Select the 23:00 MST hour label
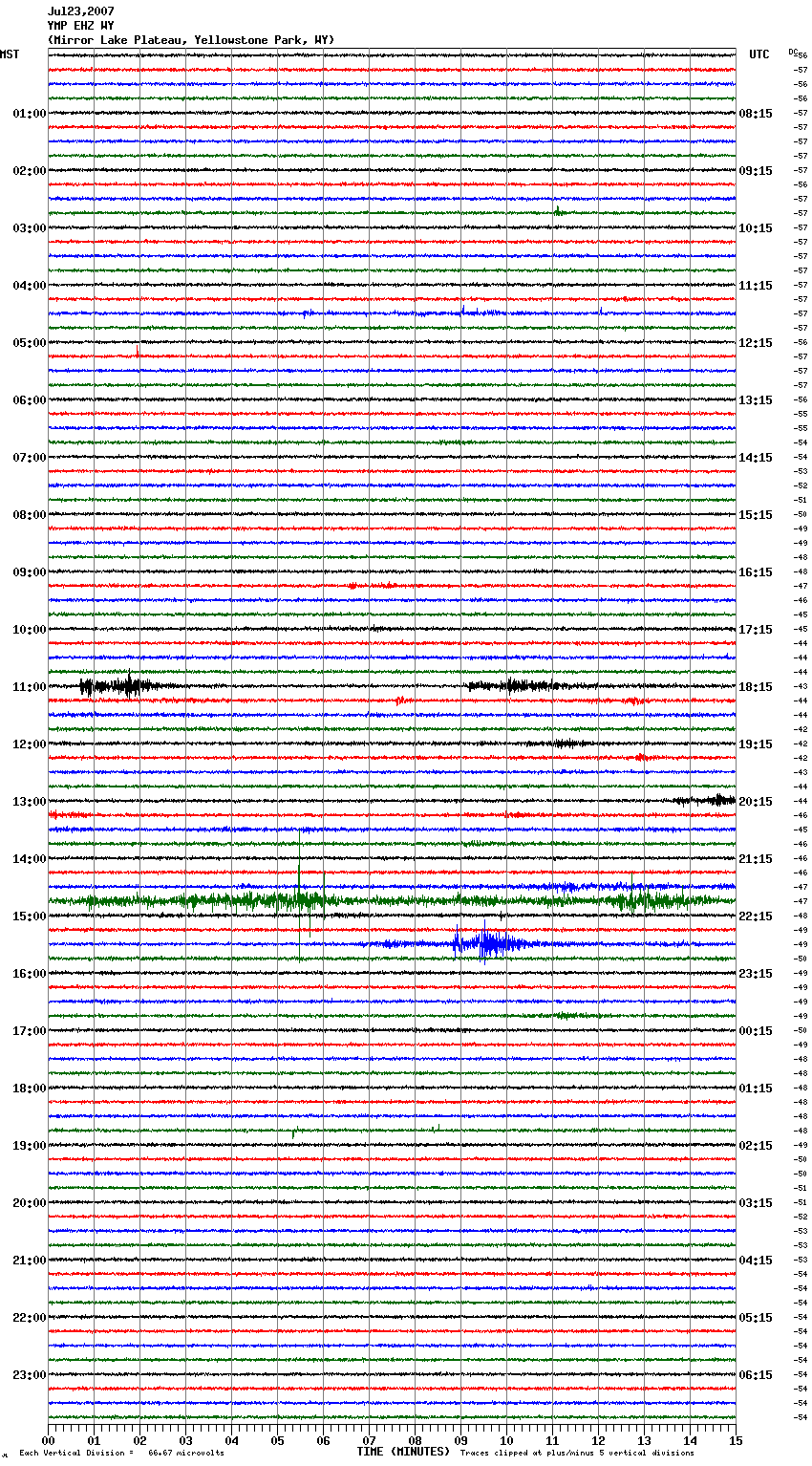Screen dimensions: 812x1466 pyautogui.click(x=30, y=1375)
